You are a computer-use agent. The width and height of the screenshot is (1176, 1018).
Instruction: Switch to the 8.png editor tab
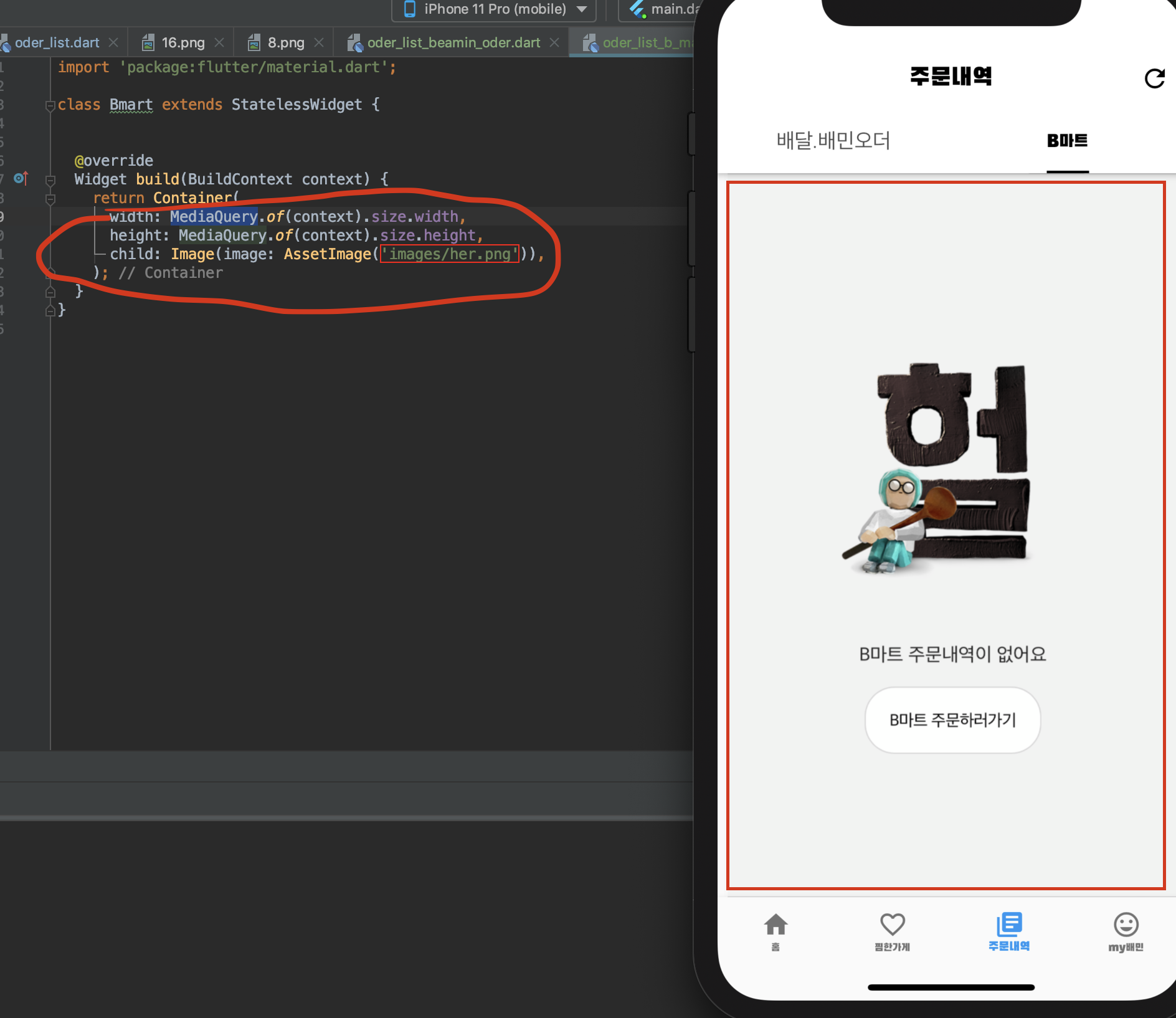pos(286,42)
